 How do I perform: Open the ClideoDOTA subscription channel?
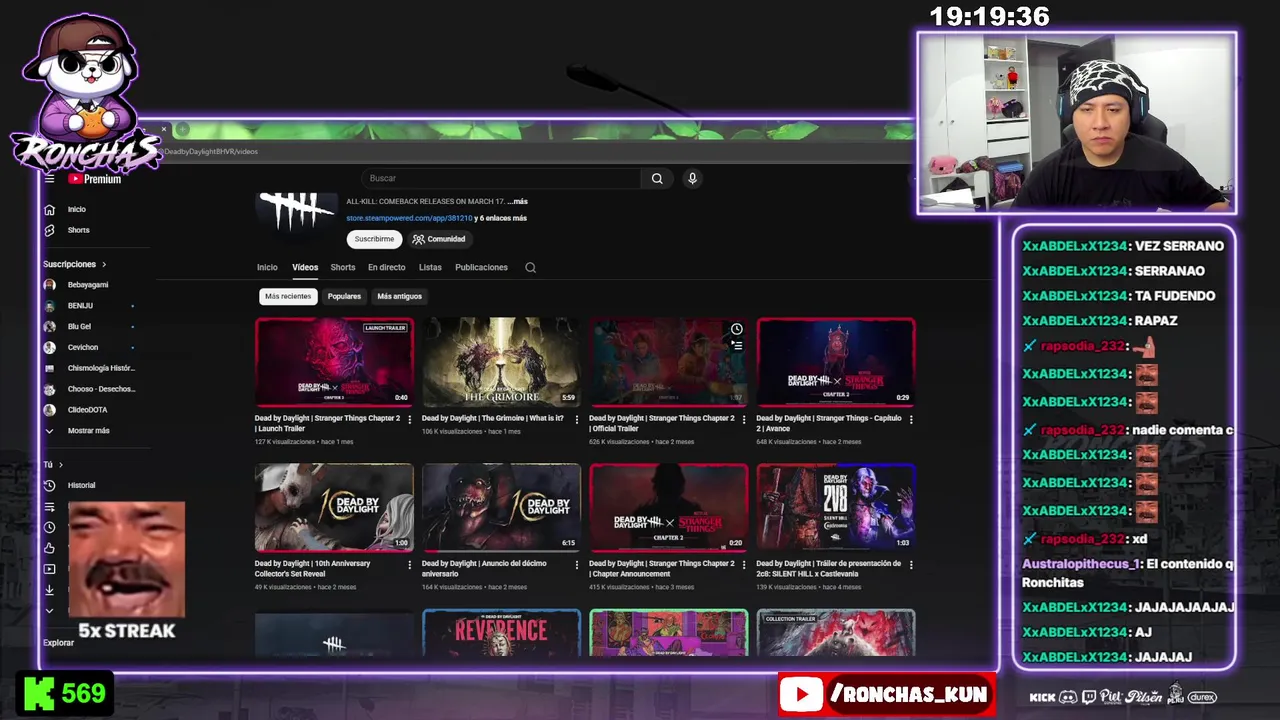[88, 410]
